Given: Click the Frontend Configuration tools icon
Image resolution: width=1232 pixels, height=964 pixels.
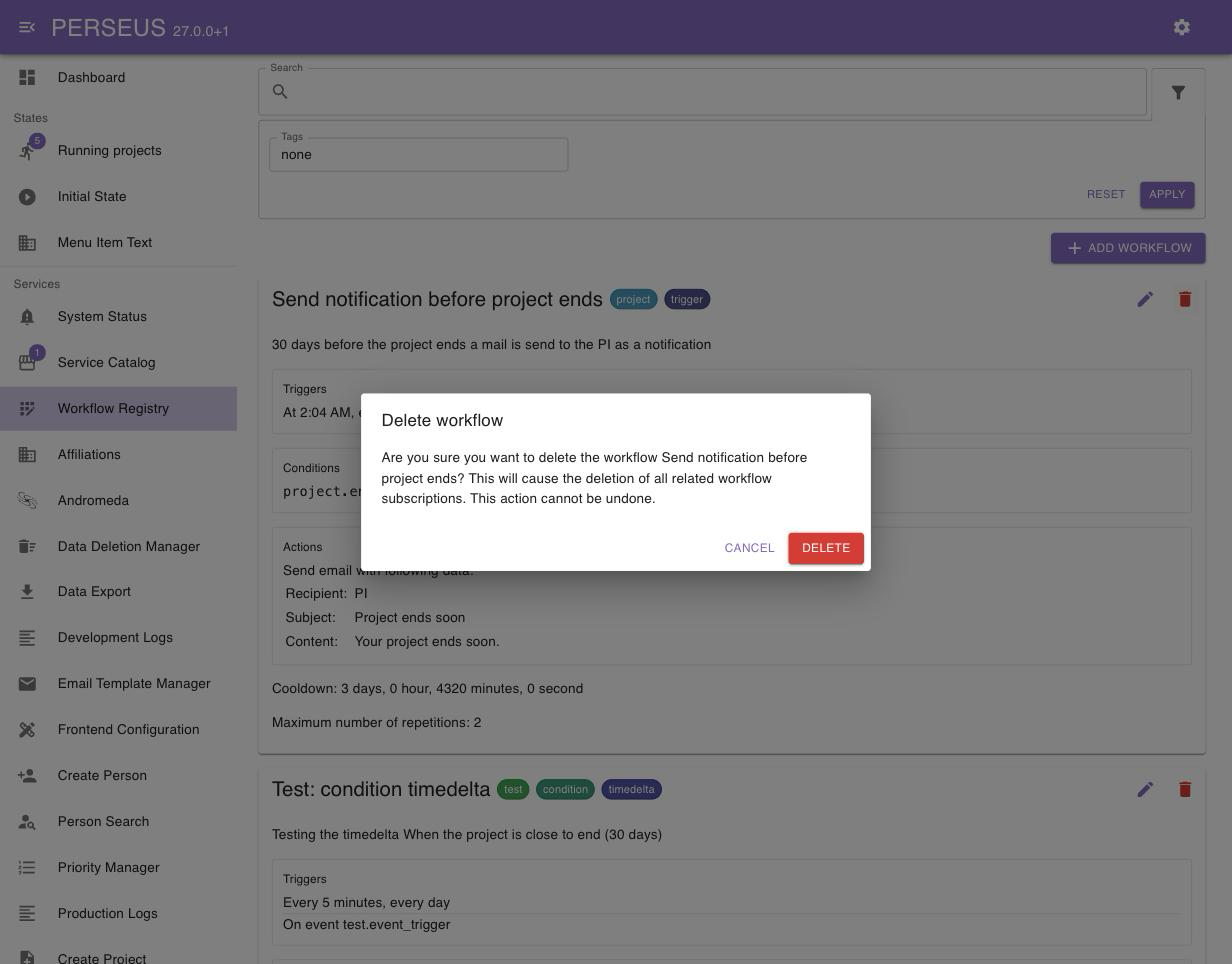Looking at the screenshot, I should (27, 730).
